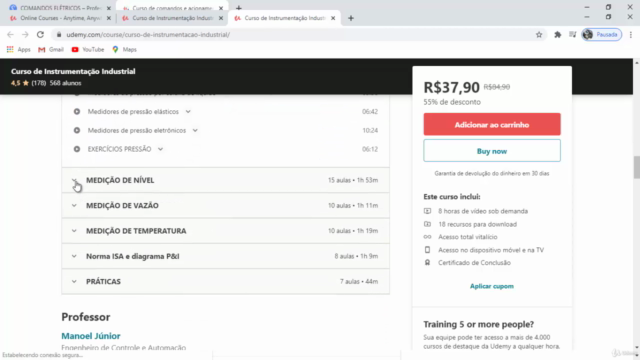Click Adicionar ao carrinho button

click(492, 124)
